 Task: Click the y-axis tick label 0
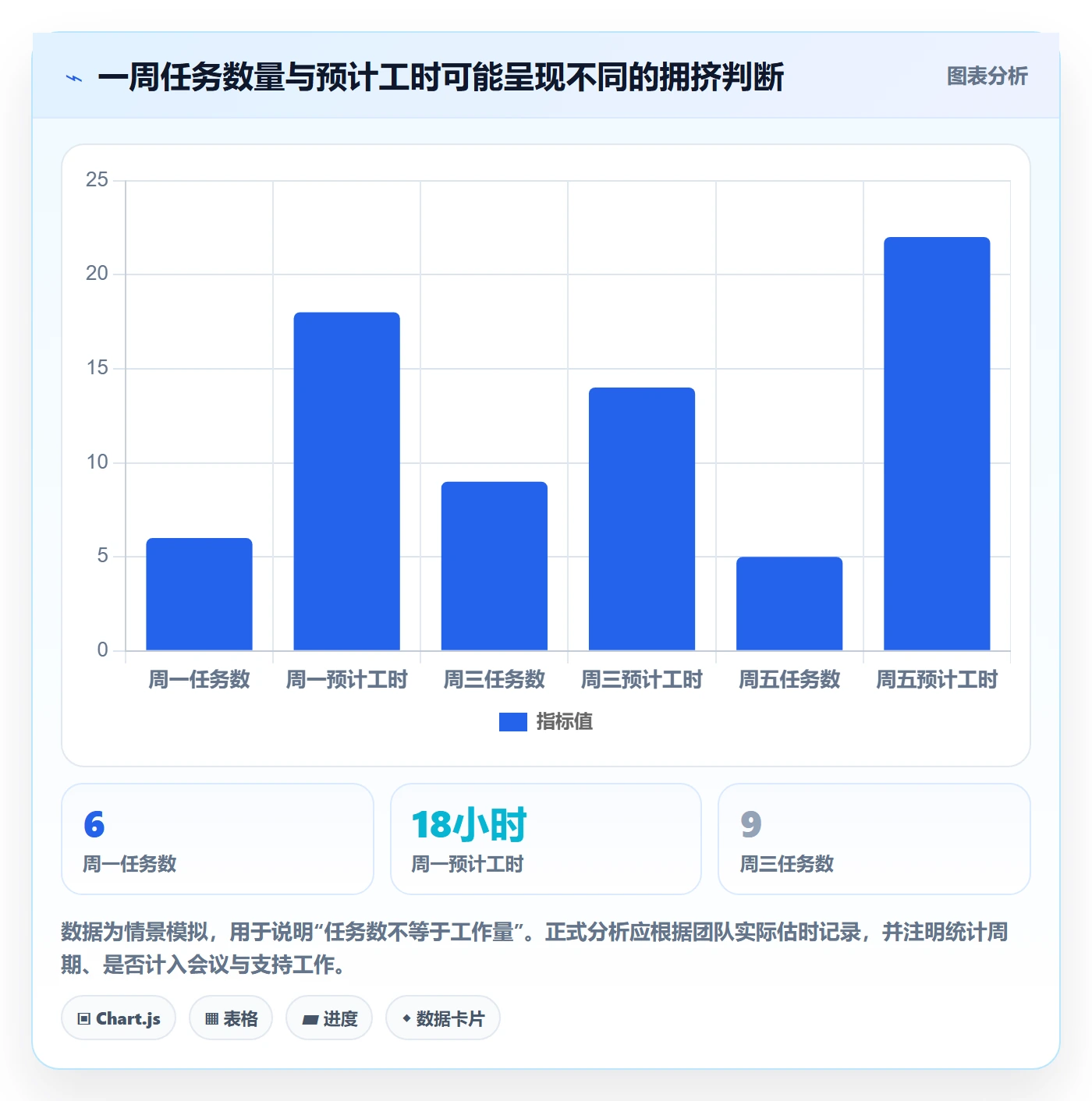point(102,650)
